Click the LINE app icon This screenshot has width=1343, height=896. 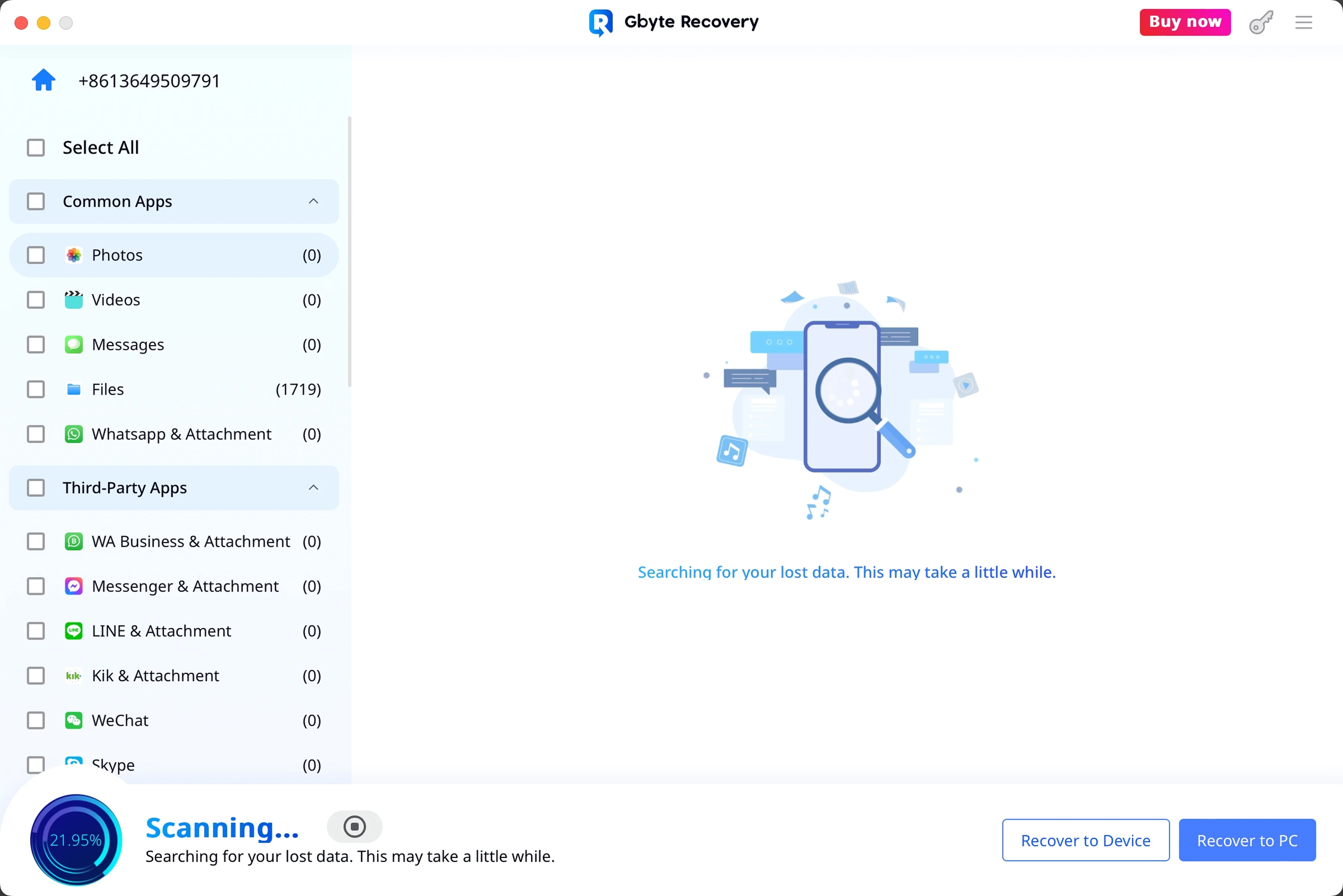[x=74, y=631]
